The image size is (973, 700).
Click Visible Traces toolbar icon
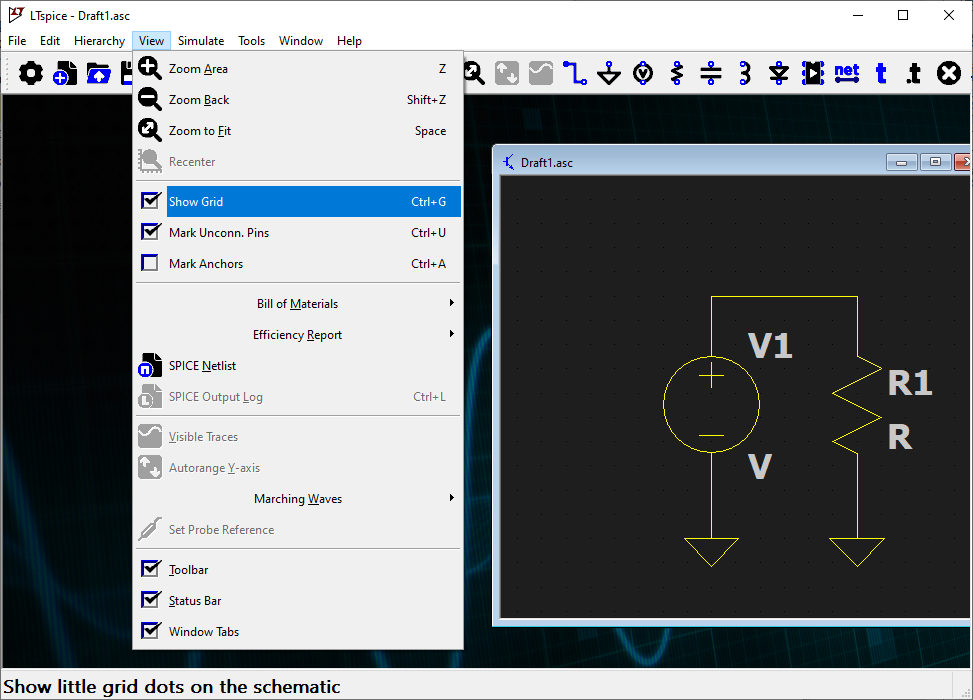[541, 74]
